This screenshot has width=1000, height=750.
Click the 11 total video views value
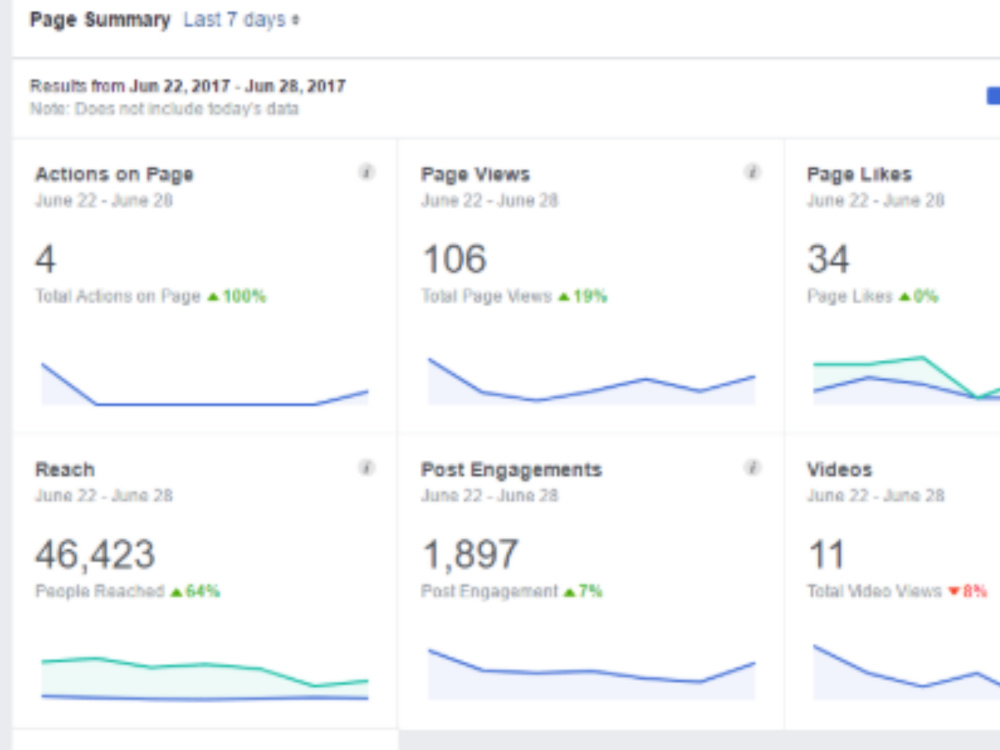pos(827,555)
